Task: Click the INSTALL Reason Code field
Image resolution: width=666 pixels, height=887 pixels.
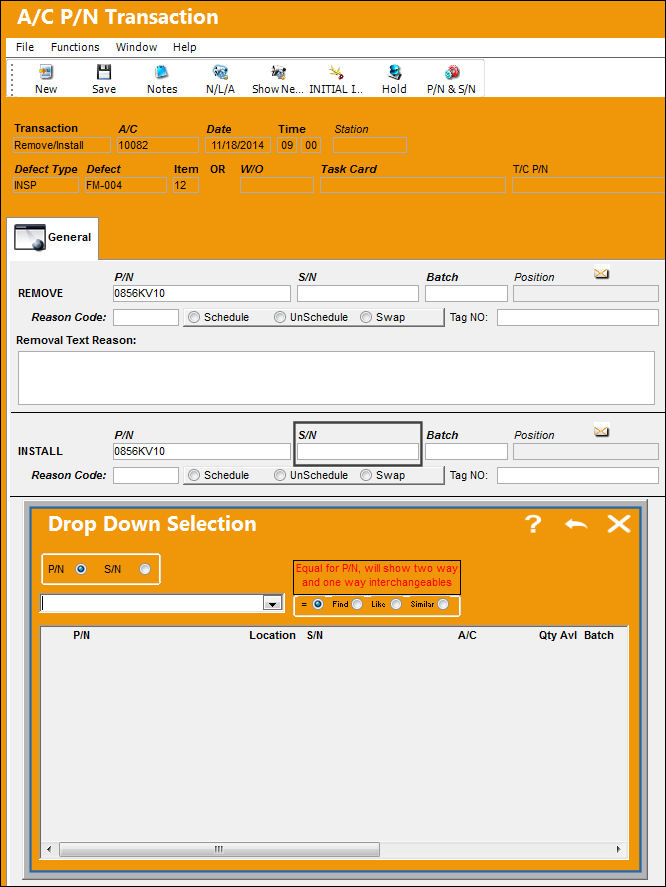Action: coord(145,475)
